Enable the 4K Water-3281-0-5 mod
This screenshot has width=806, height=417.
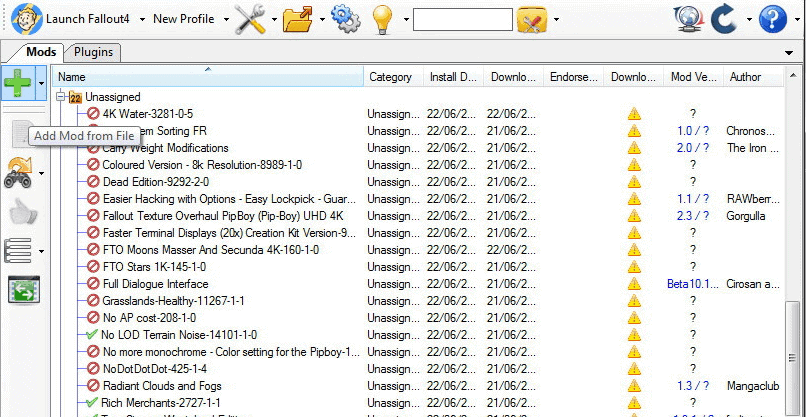click(x=93, y=114)
